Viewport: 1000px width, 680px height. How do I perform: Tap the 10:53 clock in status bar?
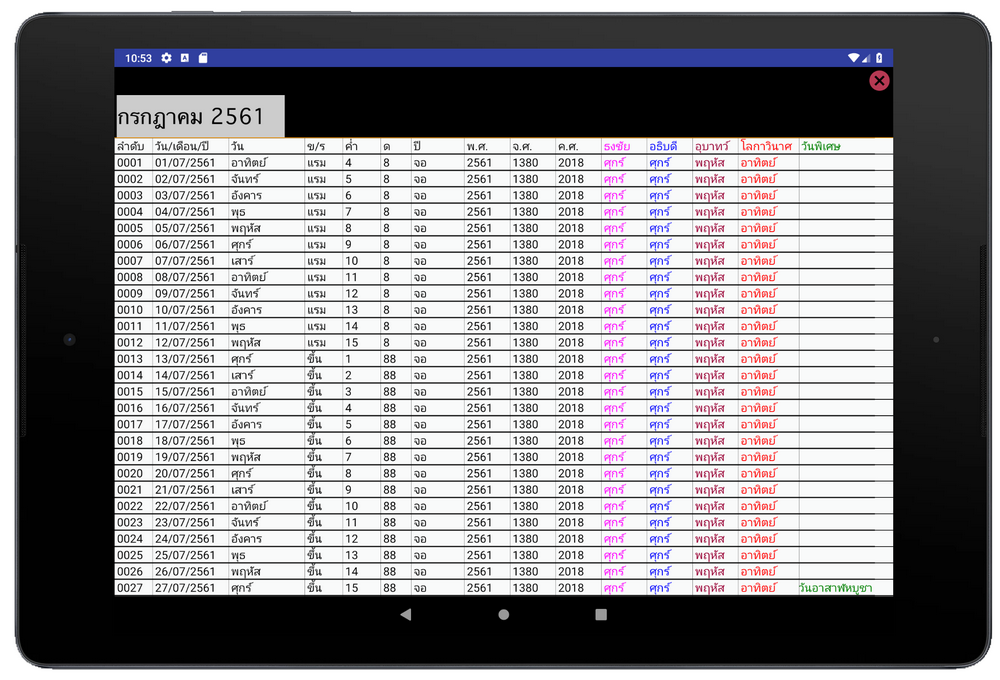click(x=138, y=58)
